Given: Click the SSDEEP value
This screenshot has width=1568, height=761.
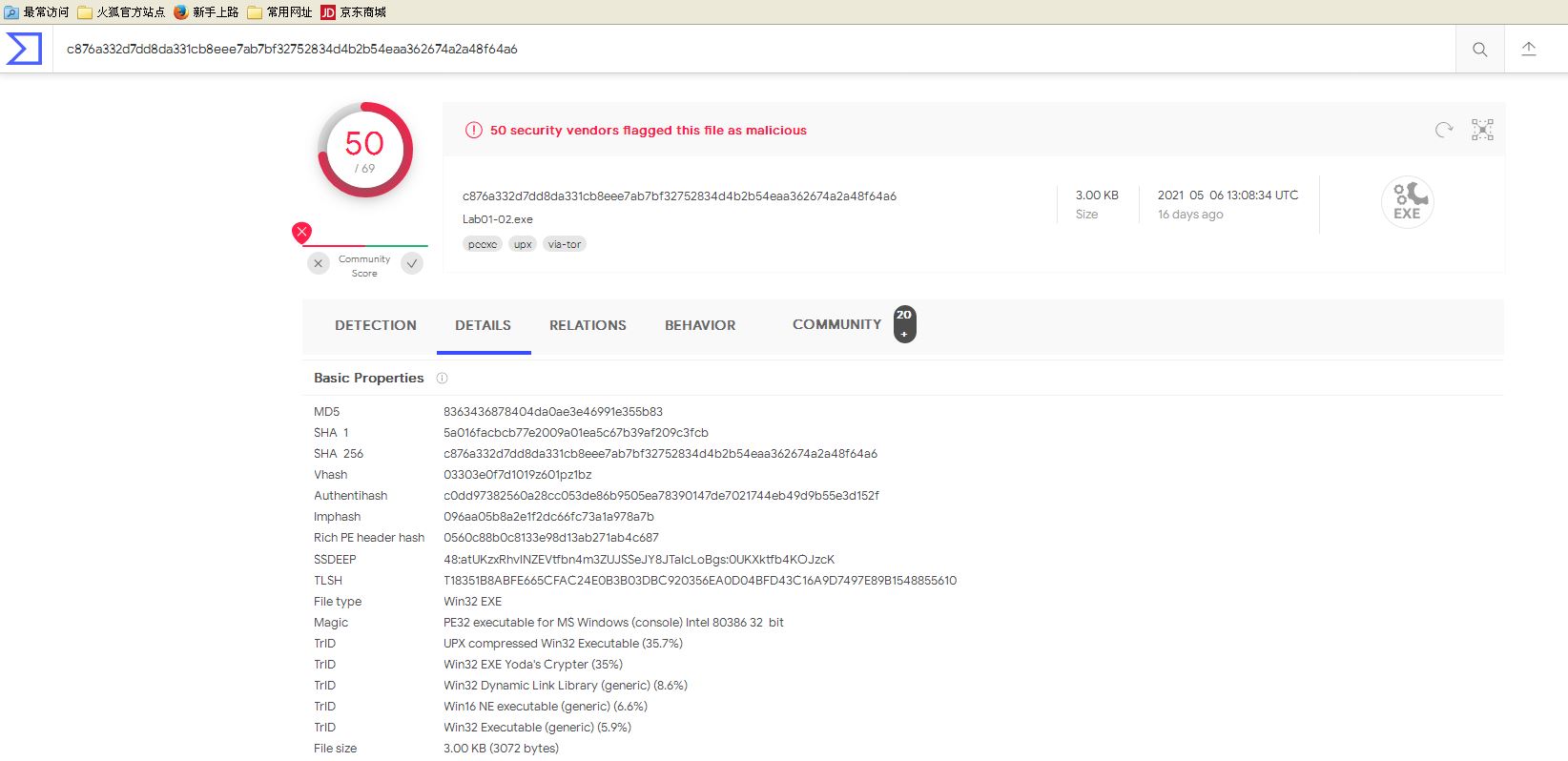Looking at the screenshot, I should pyautogui.click(x=639, y=560).
